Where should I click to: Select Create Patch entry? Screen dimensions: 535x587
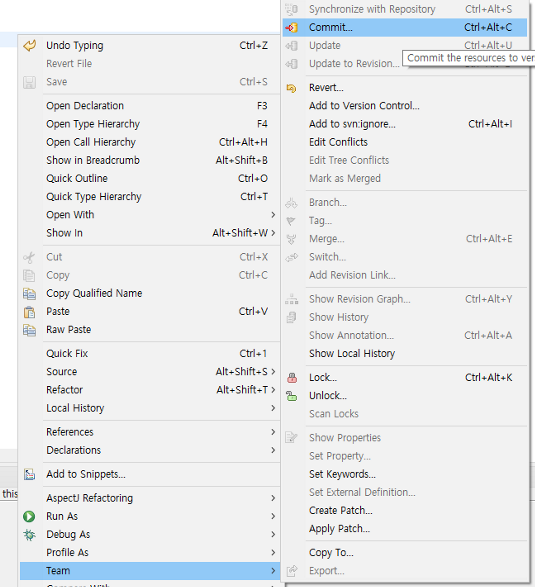click(x=405, y=511)
